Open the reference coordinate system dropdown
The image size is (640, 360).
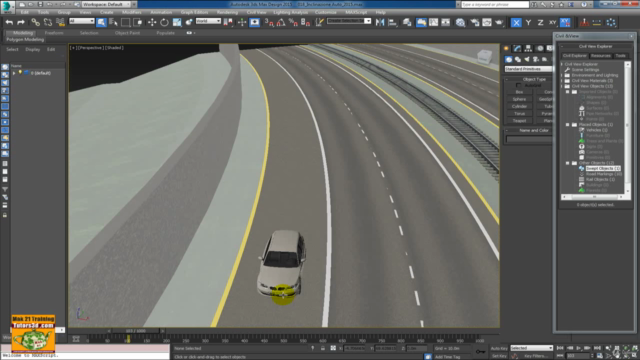pyautogui.click(x=208, y=21)
